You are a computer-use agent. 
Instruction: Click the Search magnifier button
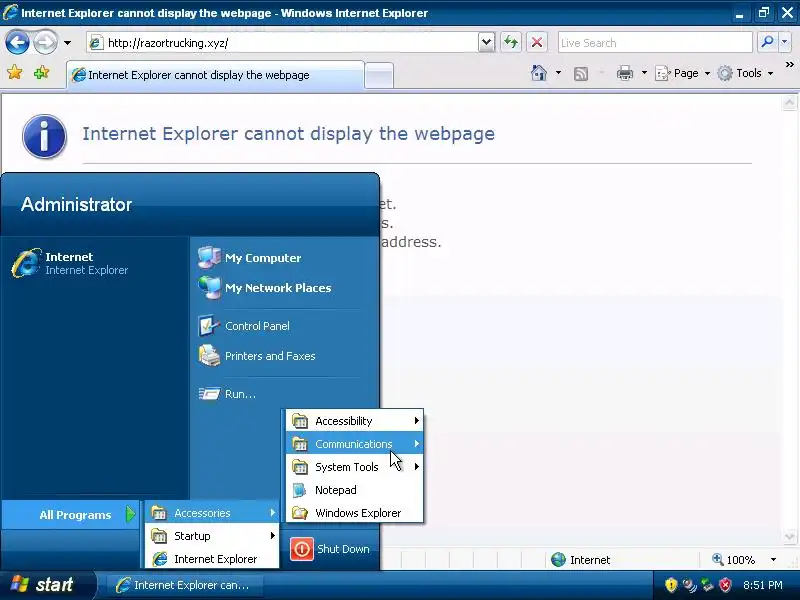(x=767, y=42)
